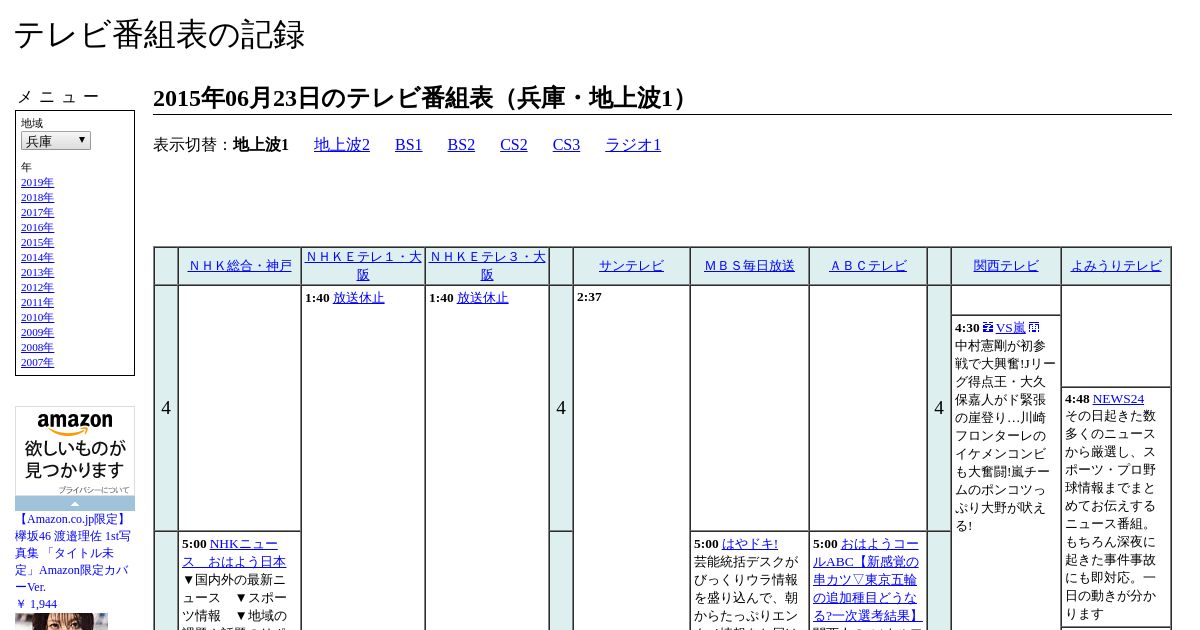Collapse the Amazon ad via its arrow bar
Screen dimensions: 1200x630
tap(75, 503)
